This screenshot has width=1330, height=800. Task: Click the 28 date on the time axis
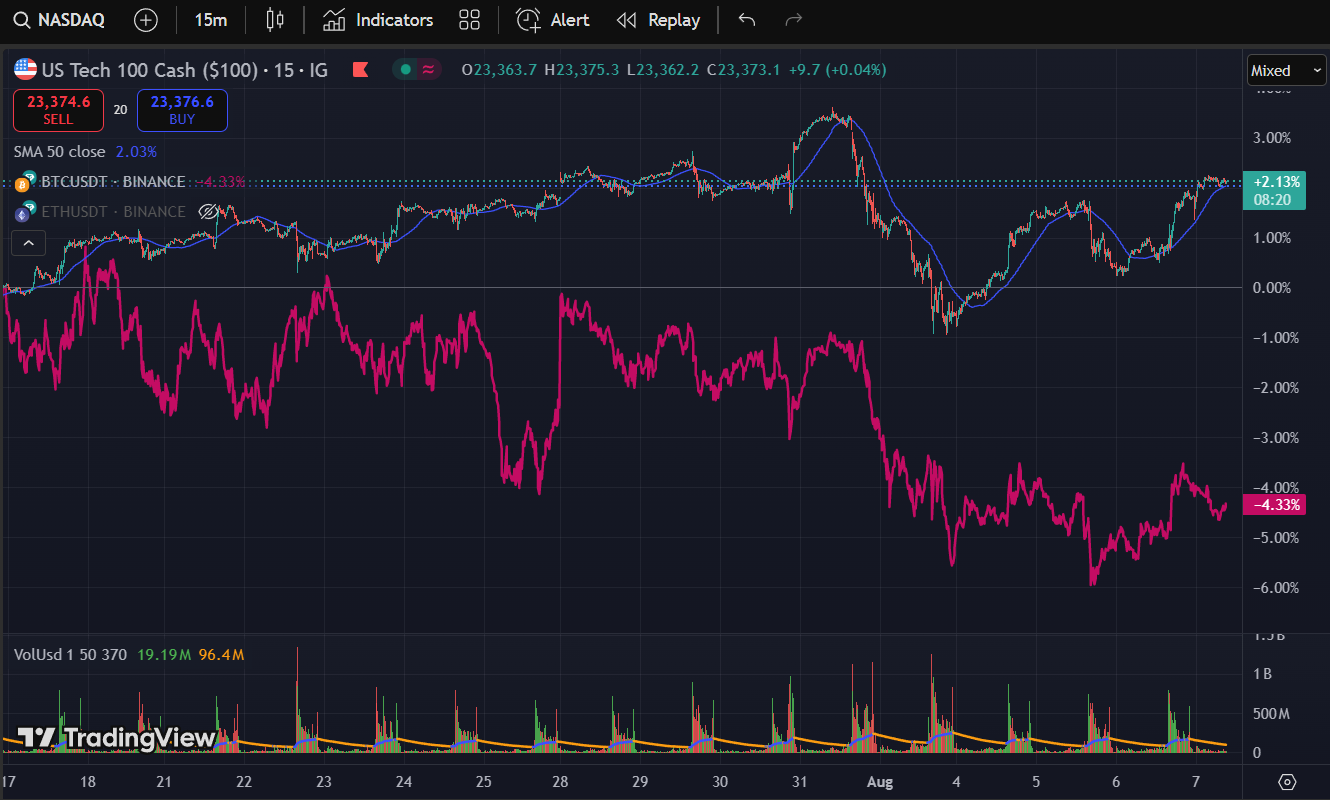[x=560, y=781]
